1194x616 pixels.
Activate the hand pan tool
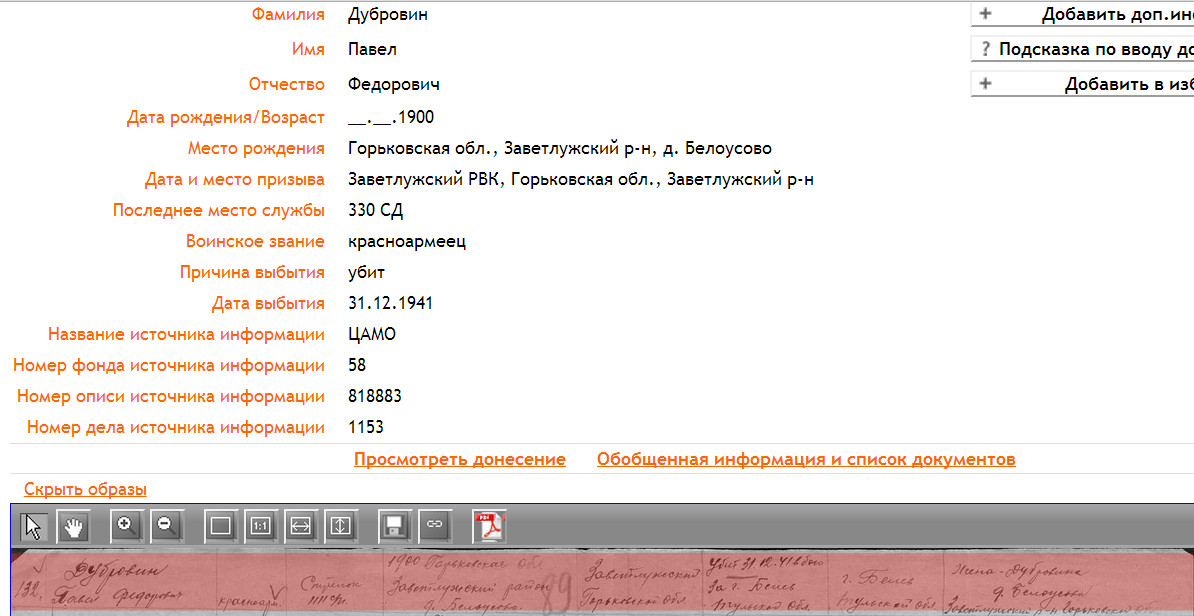point(73,525)
